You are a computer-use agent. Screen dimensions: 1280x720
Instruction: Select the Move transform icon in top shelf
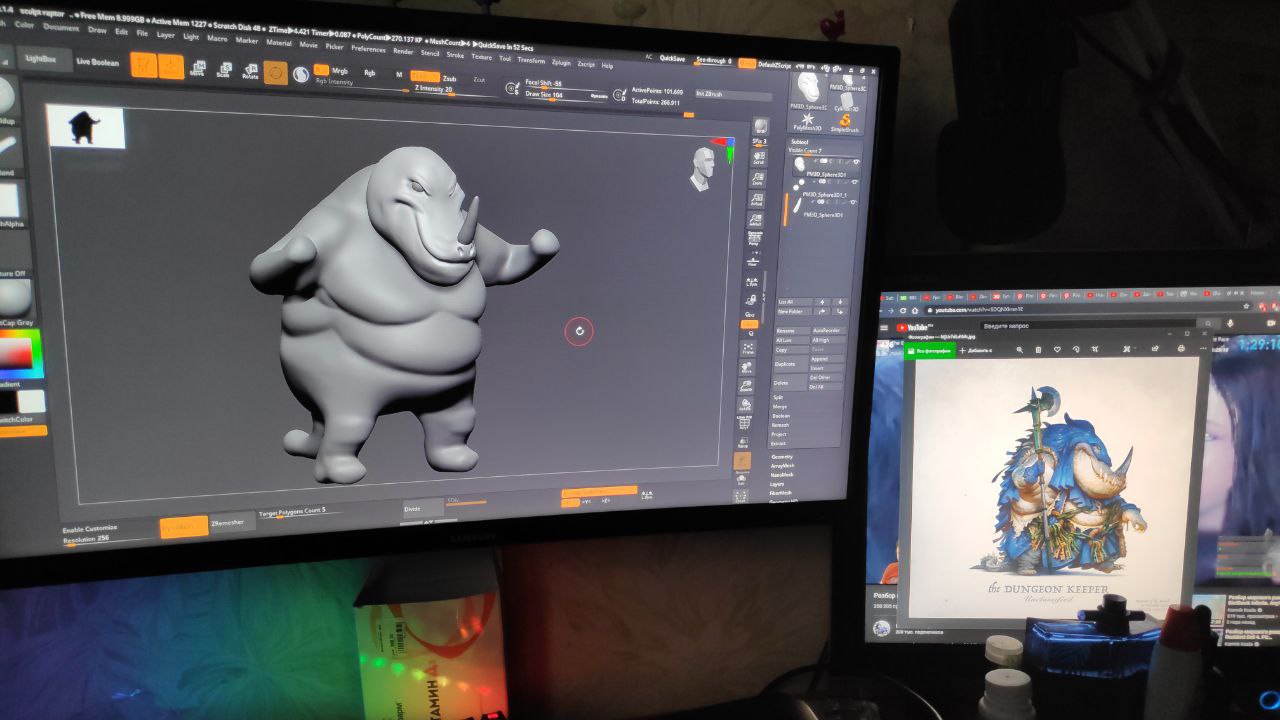197,69
